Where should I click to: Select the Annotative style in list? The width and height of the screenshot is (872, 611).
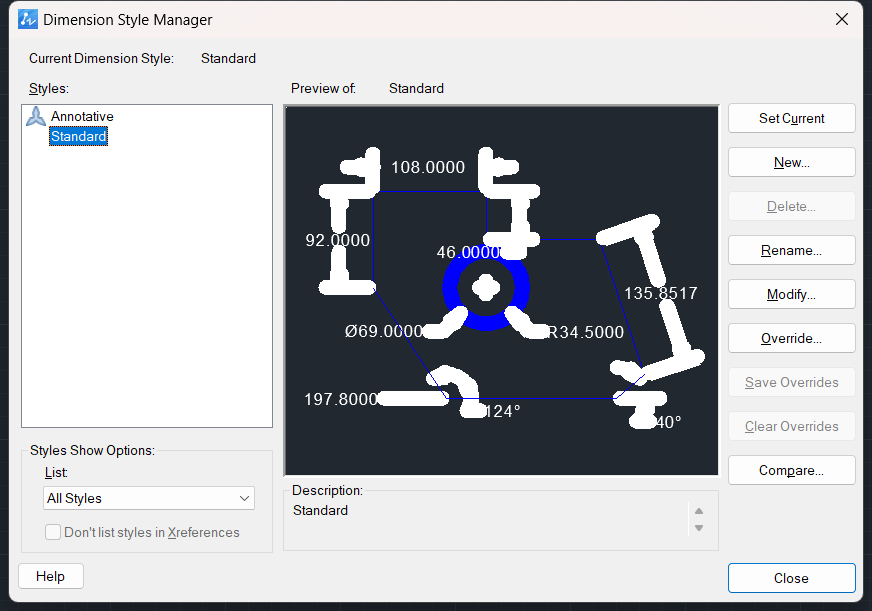pyautogui.click(x=82, y=116)
